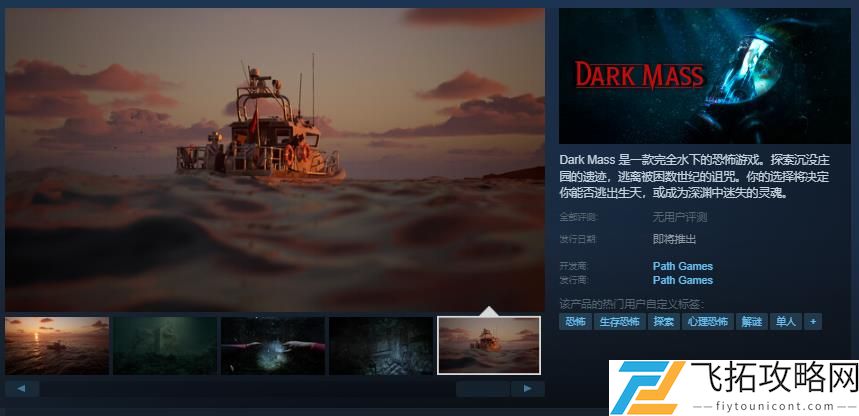Click the thumbnail strip scrollbar handle
Screen dimensions: 859x416
point(483,389)
